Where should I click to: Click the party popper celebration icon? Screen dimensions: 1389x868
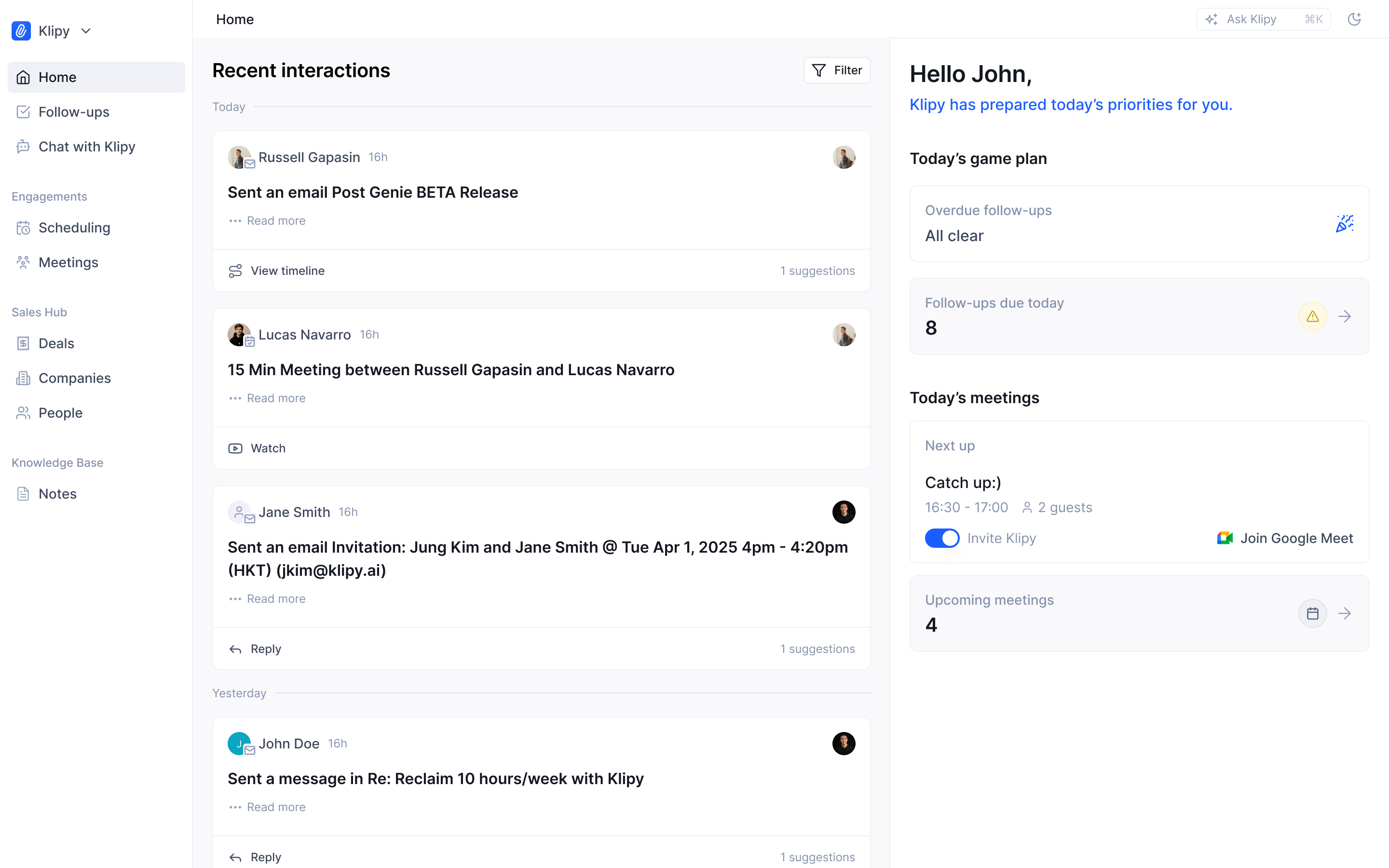[x=1344, y=223]
